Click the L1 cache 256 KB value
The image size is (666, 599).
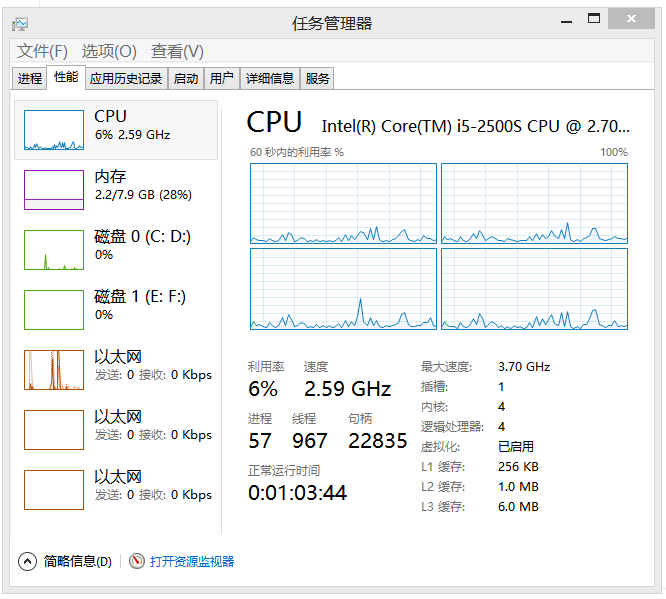tap(518, 466)
